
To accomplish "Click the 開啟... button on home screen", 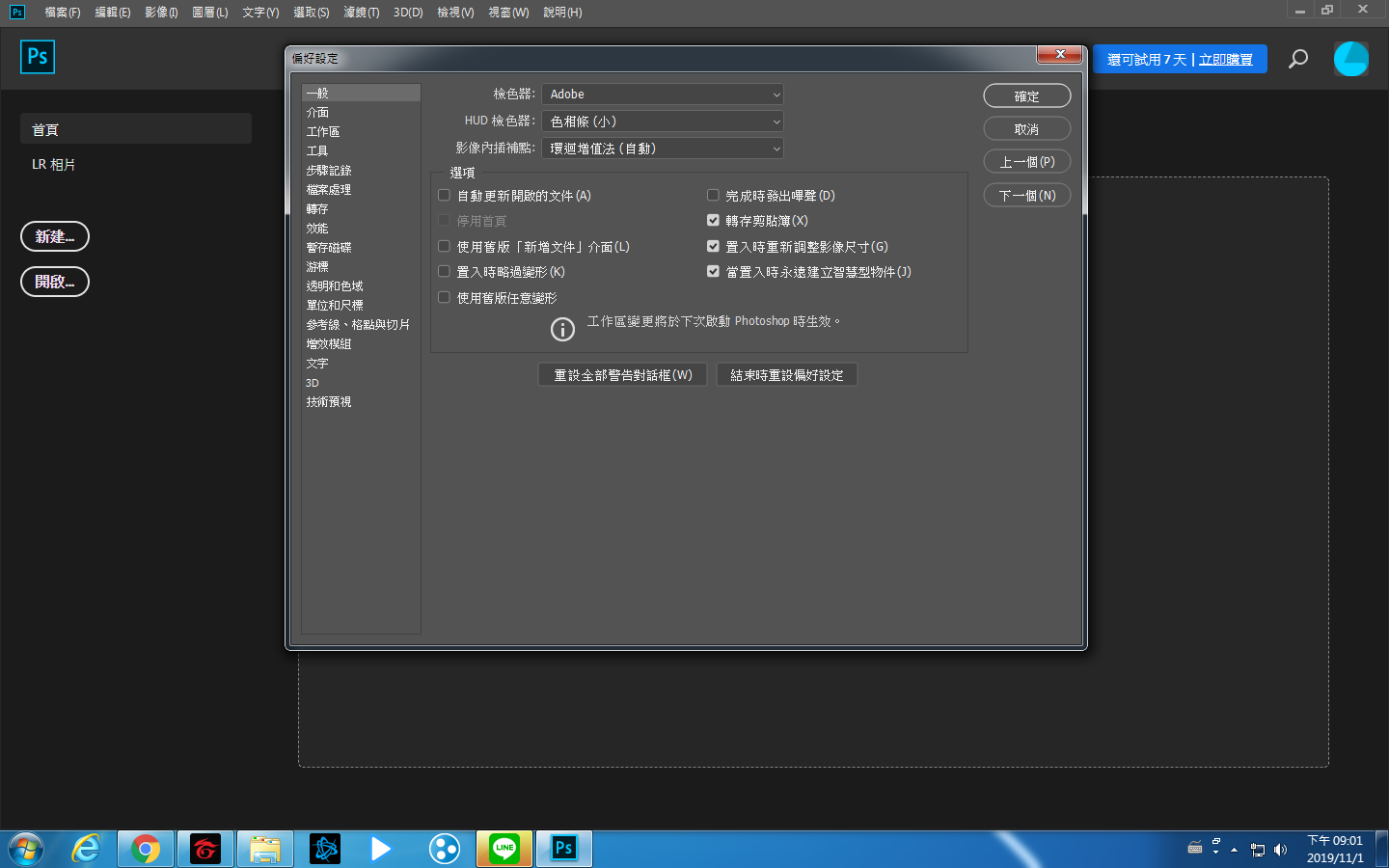I will tap(55, 282).
